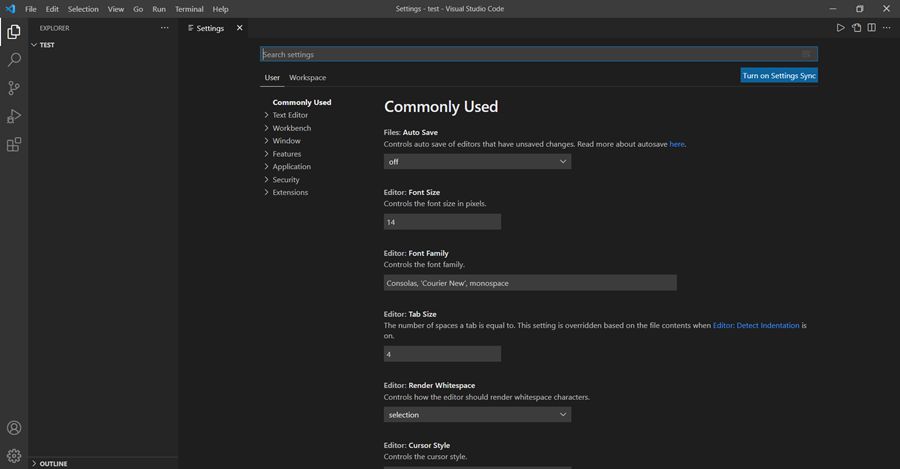Switch to the Workspace settings tab
Screen dimensions: 900x469
(307, 77)
